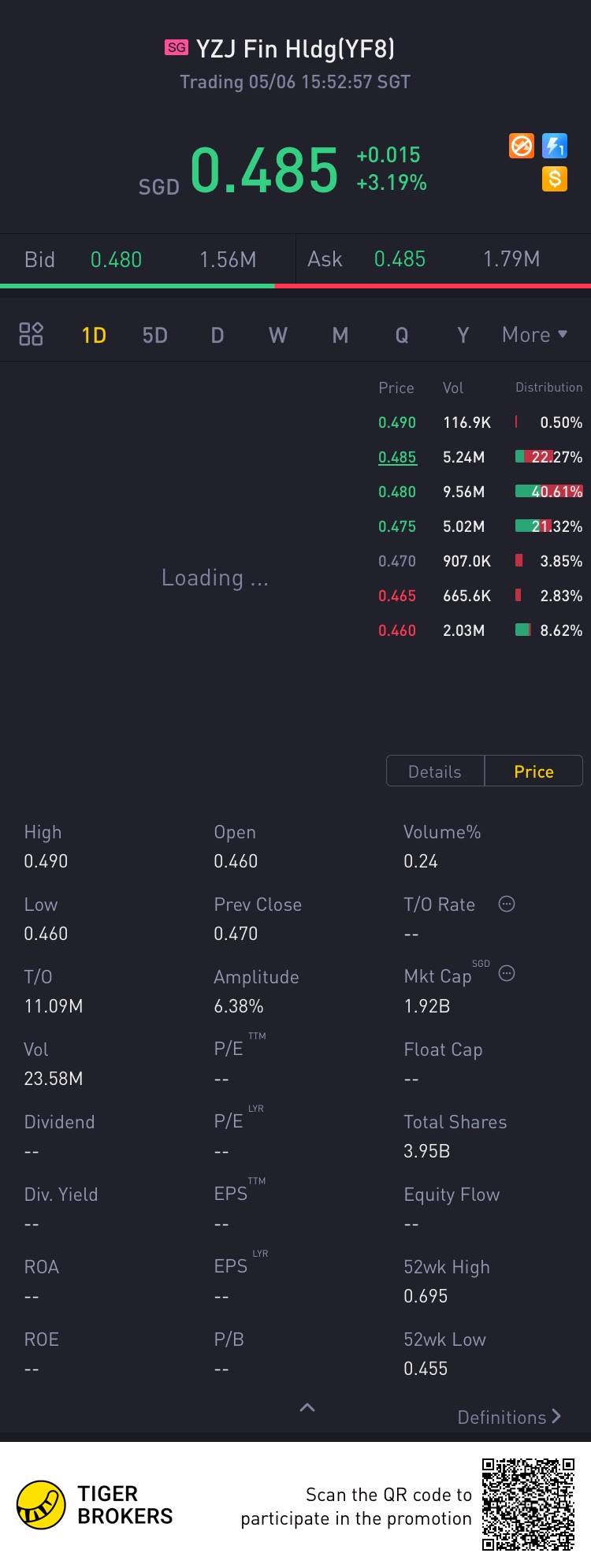
Task: Expand the More timeframes dropdown
Action: click(x=534, y=335)
